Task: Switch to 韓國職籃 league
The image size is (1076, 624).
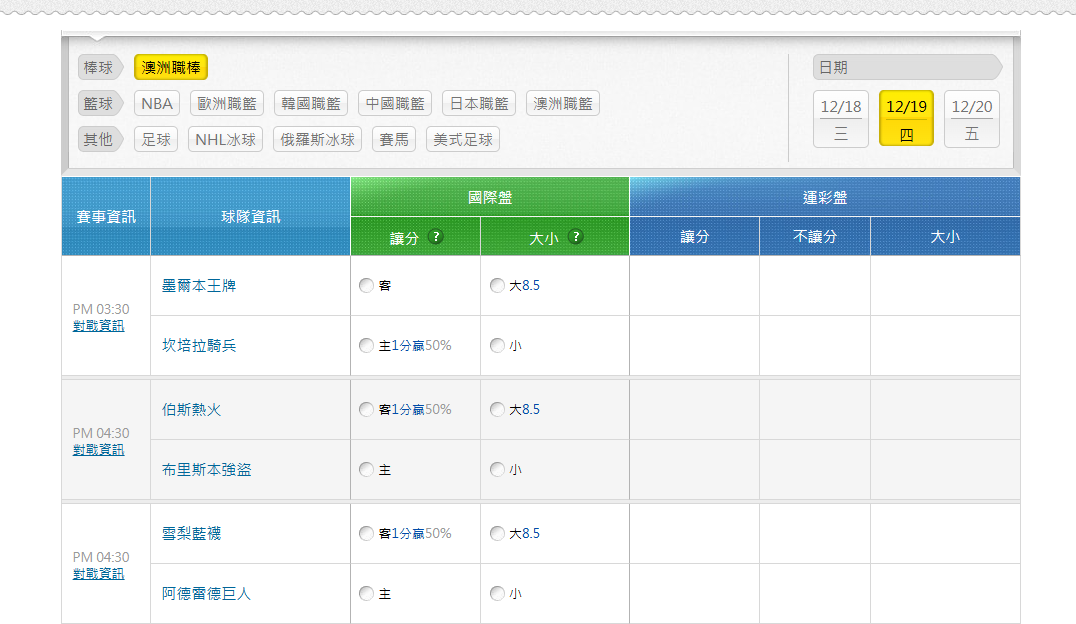Action: pos(311,104)
